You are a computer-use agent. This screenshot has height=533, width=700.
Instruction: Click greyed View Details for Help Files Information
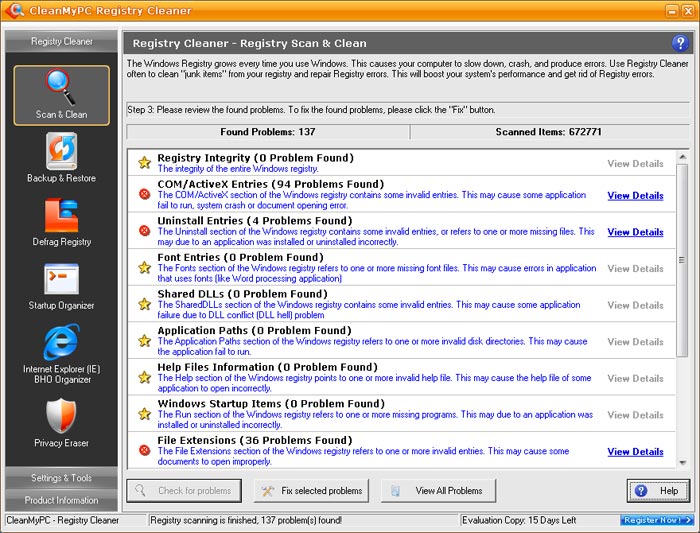click(x=635, y=379)
